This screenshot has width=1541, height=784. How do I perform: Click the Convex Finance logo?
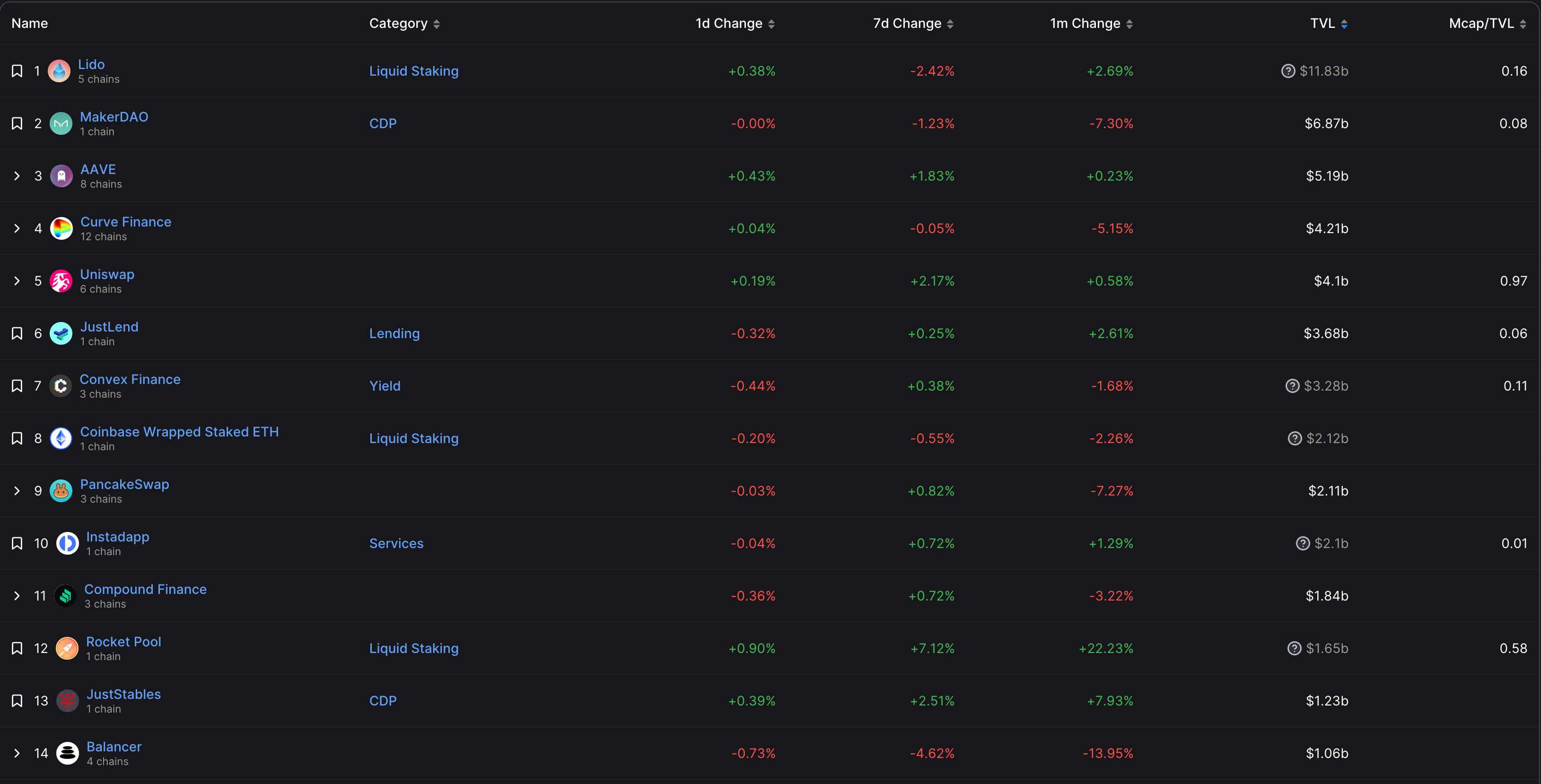coord(61,386)
